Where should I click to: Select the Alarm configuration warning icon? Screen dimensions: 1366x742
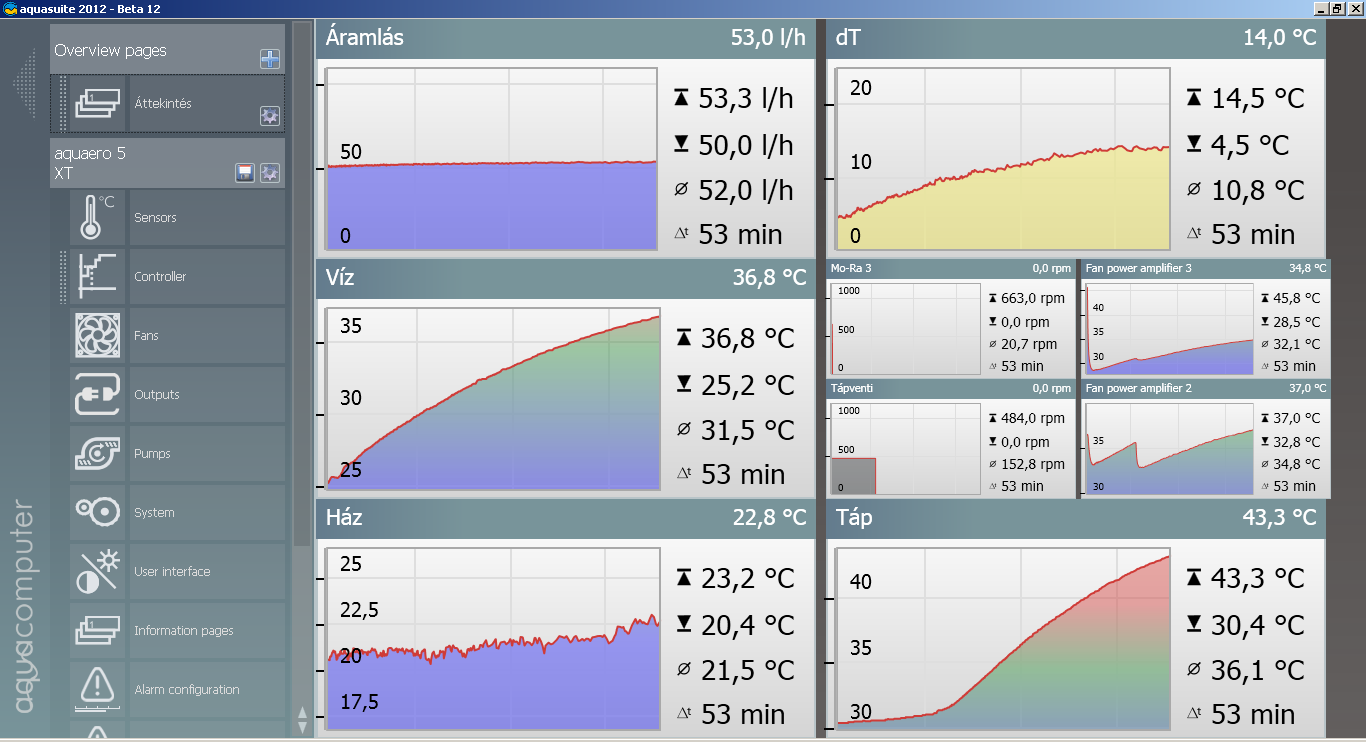pos(99,690)
